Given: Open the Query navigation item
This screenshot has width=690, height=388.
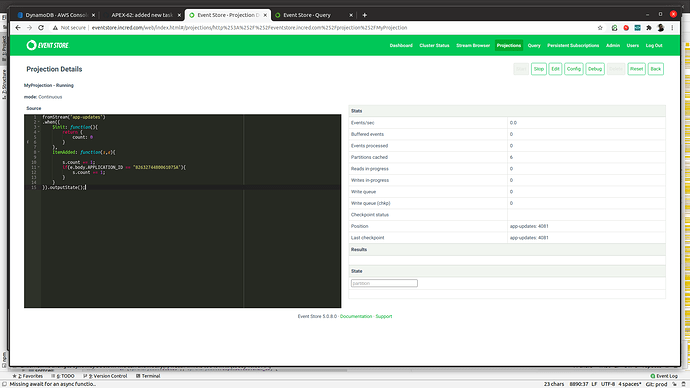Looking at the screenshot, I should (x=534, y=45).
